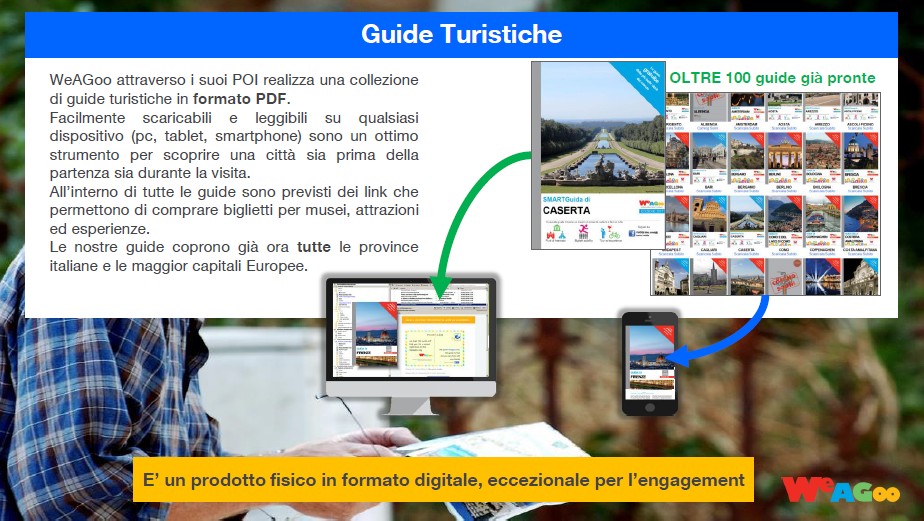Open the small Caserta guide thumbnail in grid
924x521 pixels.
point(746,222)
